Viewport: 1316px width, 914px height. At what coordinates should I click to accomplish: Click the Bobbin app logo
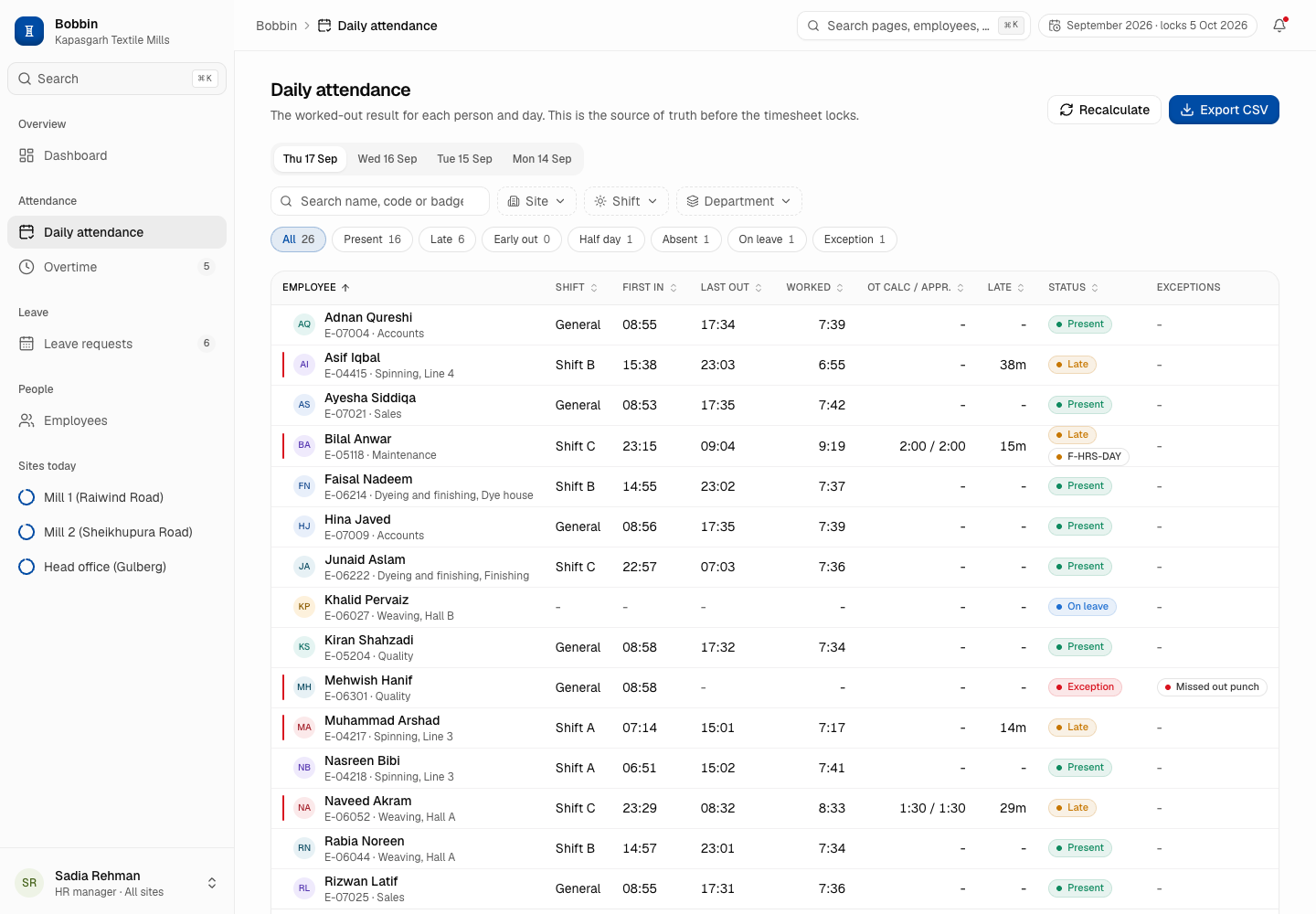[29, 31]
